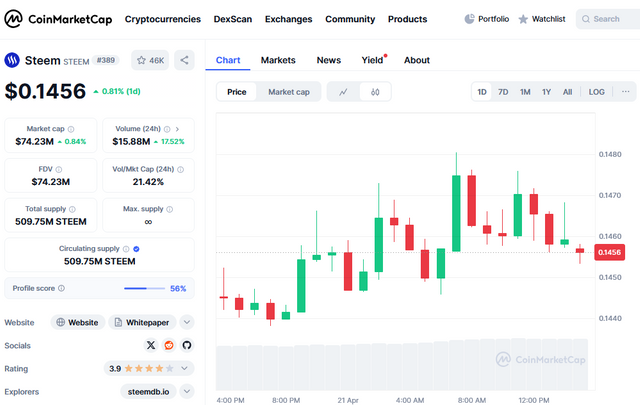Open chart more options ellipsis

point(625,92)
